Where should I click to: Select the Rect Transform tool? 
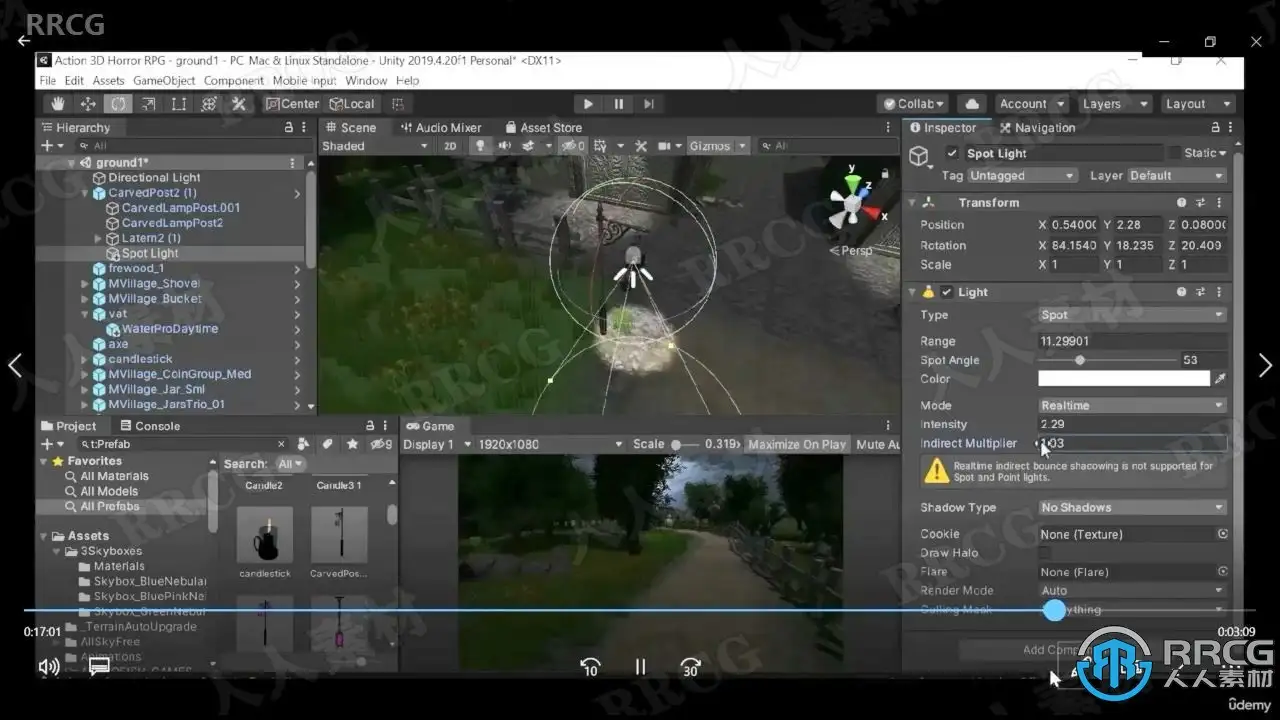(179, 104)
